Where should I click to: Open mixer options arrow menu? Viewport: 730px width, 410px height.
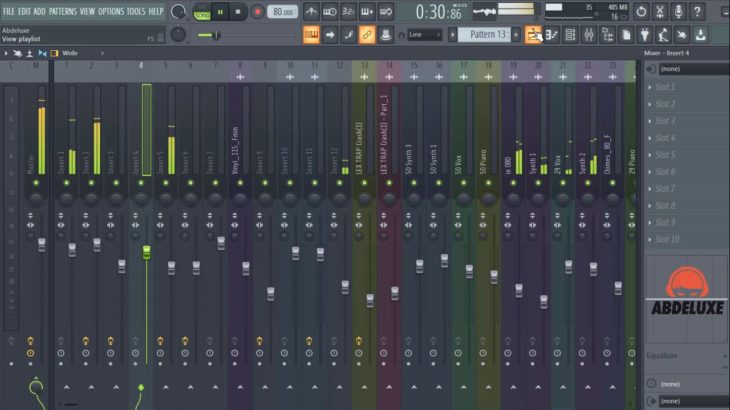tap(6, 54)
